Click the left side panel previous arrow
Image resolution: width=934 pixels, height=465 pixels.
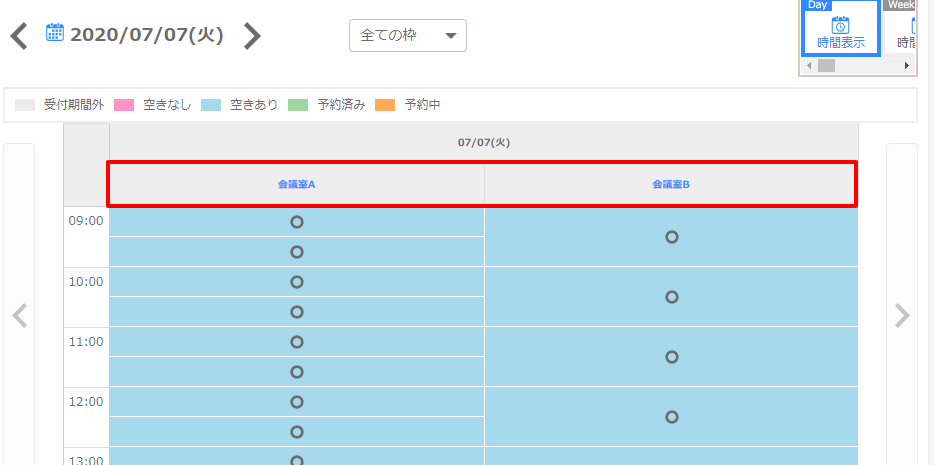pyautogui.click(x=19, y=316)
